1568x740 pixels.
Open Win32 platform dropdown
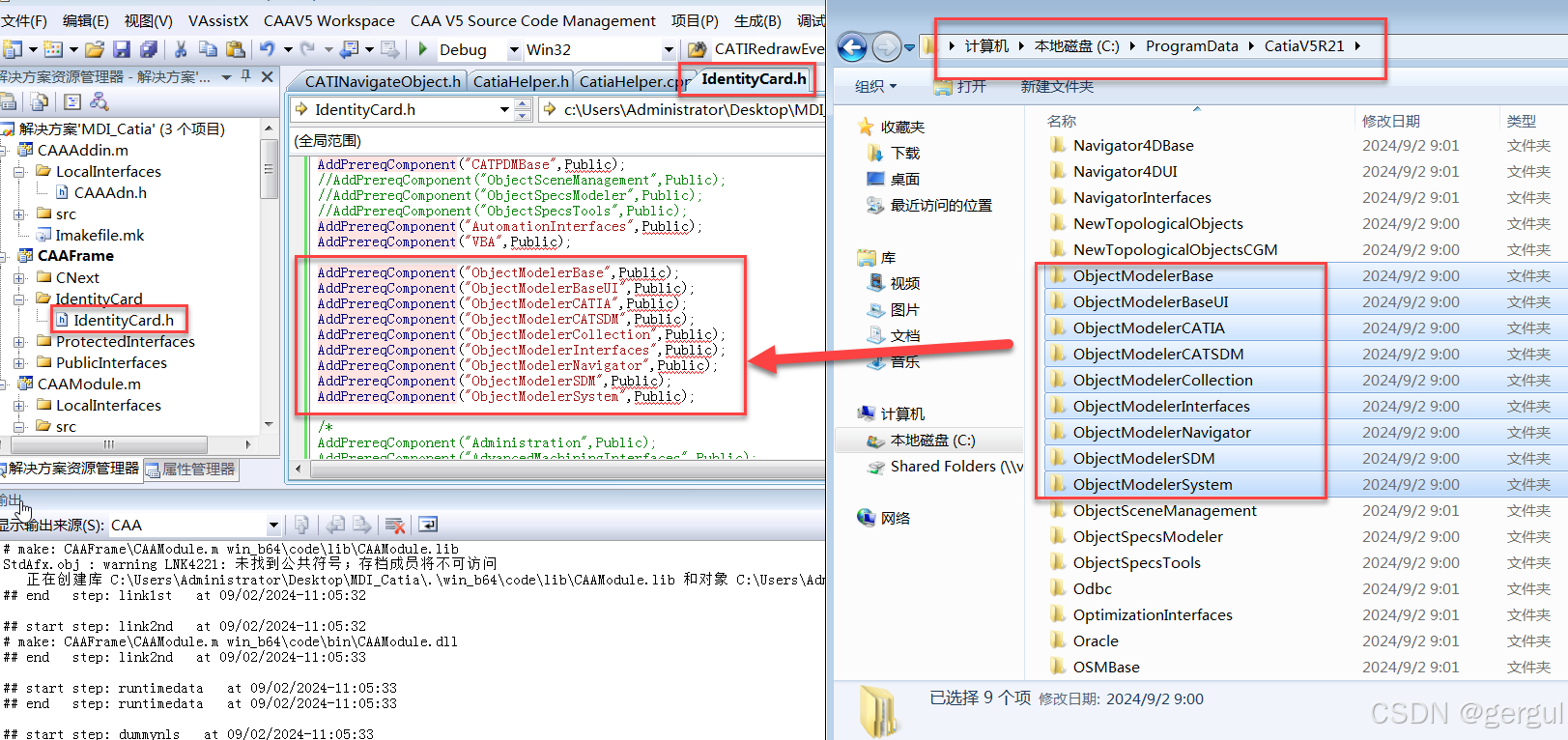pyautogui.click(x=669, y=49)
